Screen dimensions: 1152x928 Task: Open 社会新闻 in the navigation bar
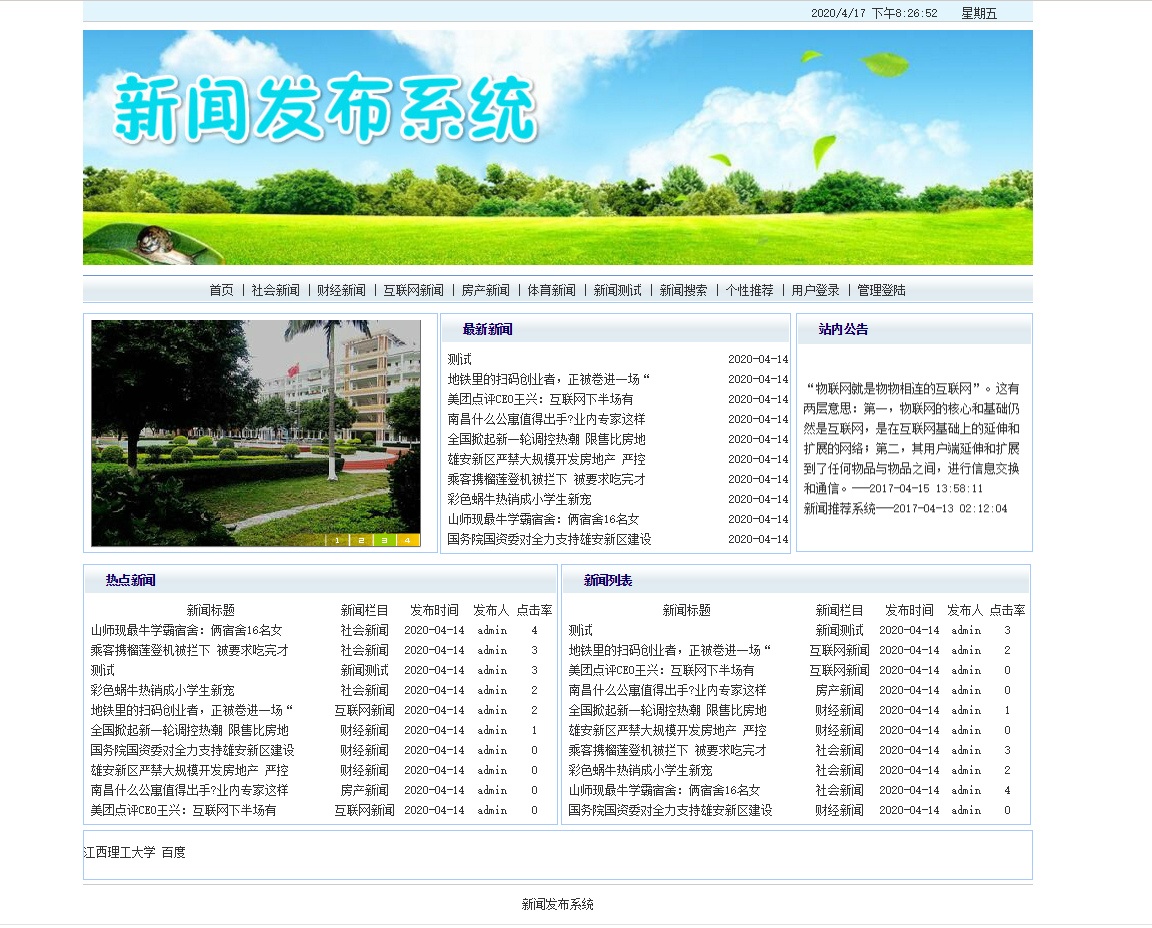point(275,290)
